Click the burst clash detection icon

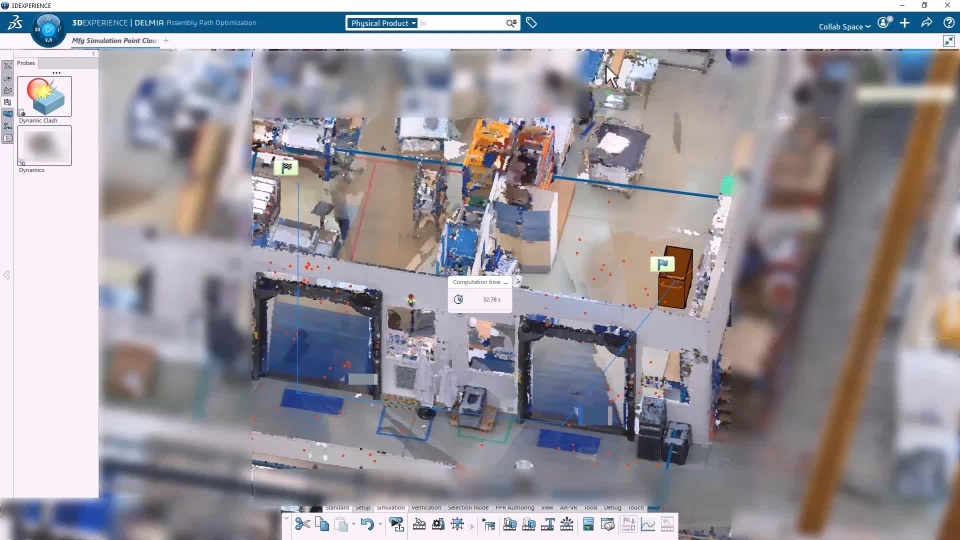pyautogui.click(x=567, y=524)
